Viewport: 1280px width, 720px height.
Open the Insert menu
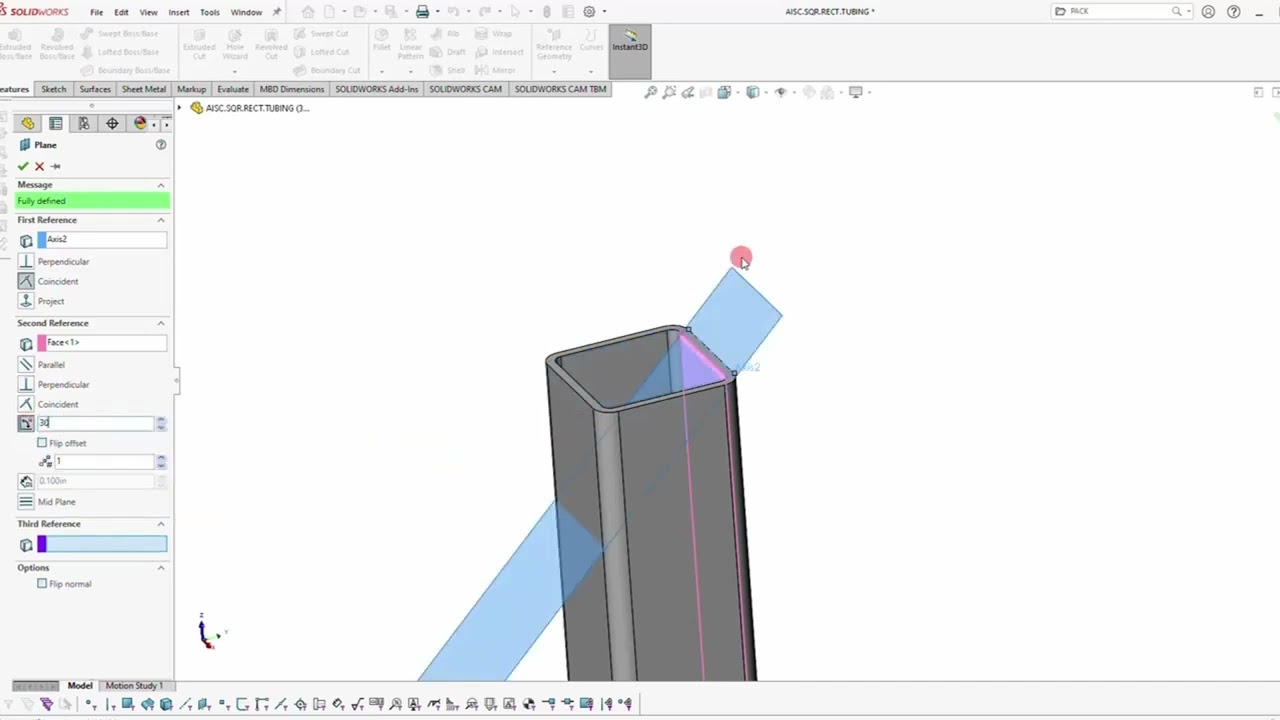click(179, 12)
